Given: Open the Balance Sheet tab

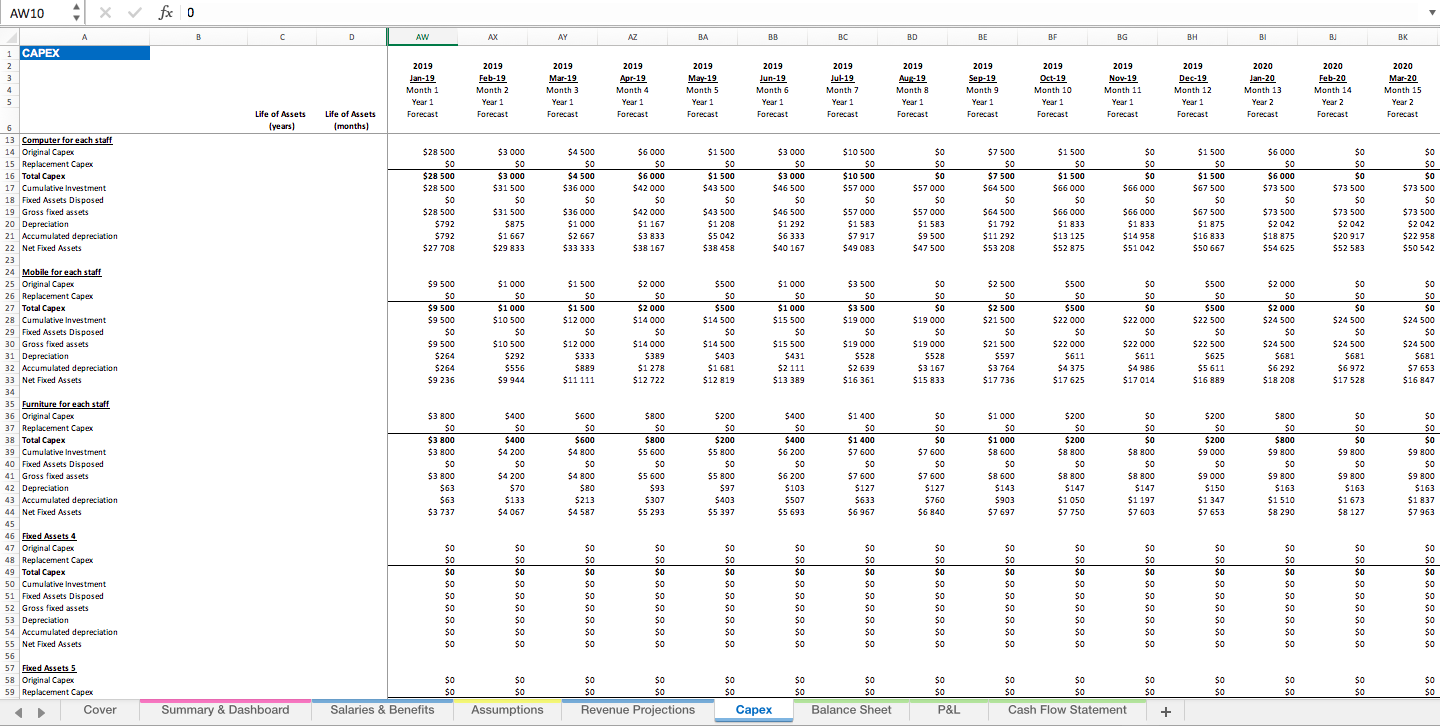Looking at the screenshot, I should [x=851, y=710].
